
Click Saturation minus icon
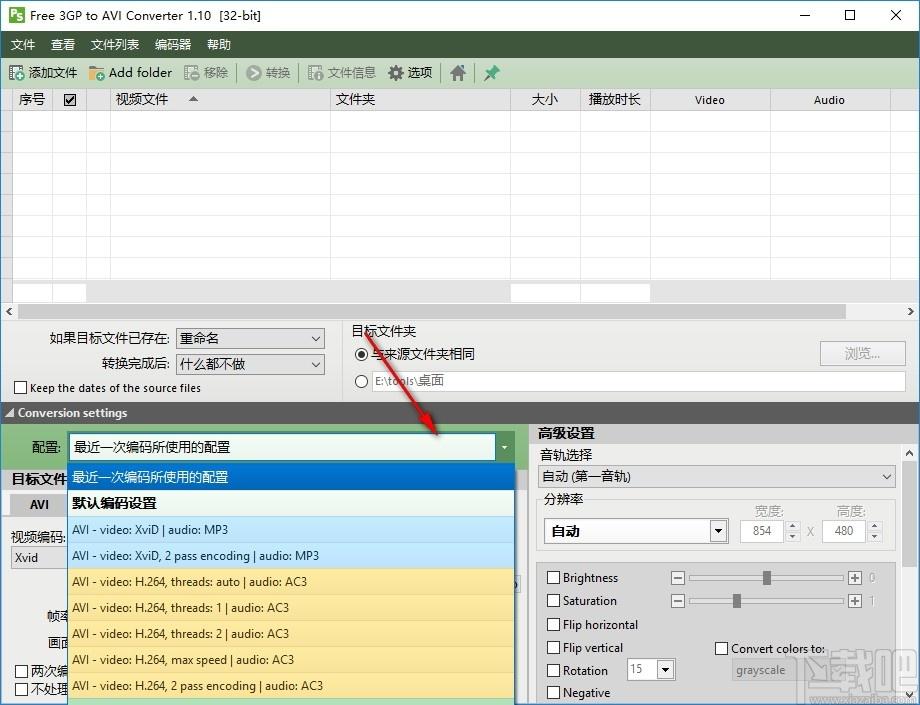678,601
